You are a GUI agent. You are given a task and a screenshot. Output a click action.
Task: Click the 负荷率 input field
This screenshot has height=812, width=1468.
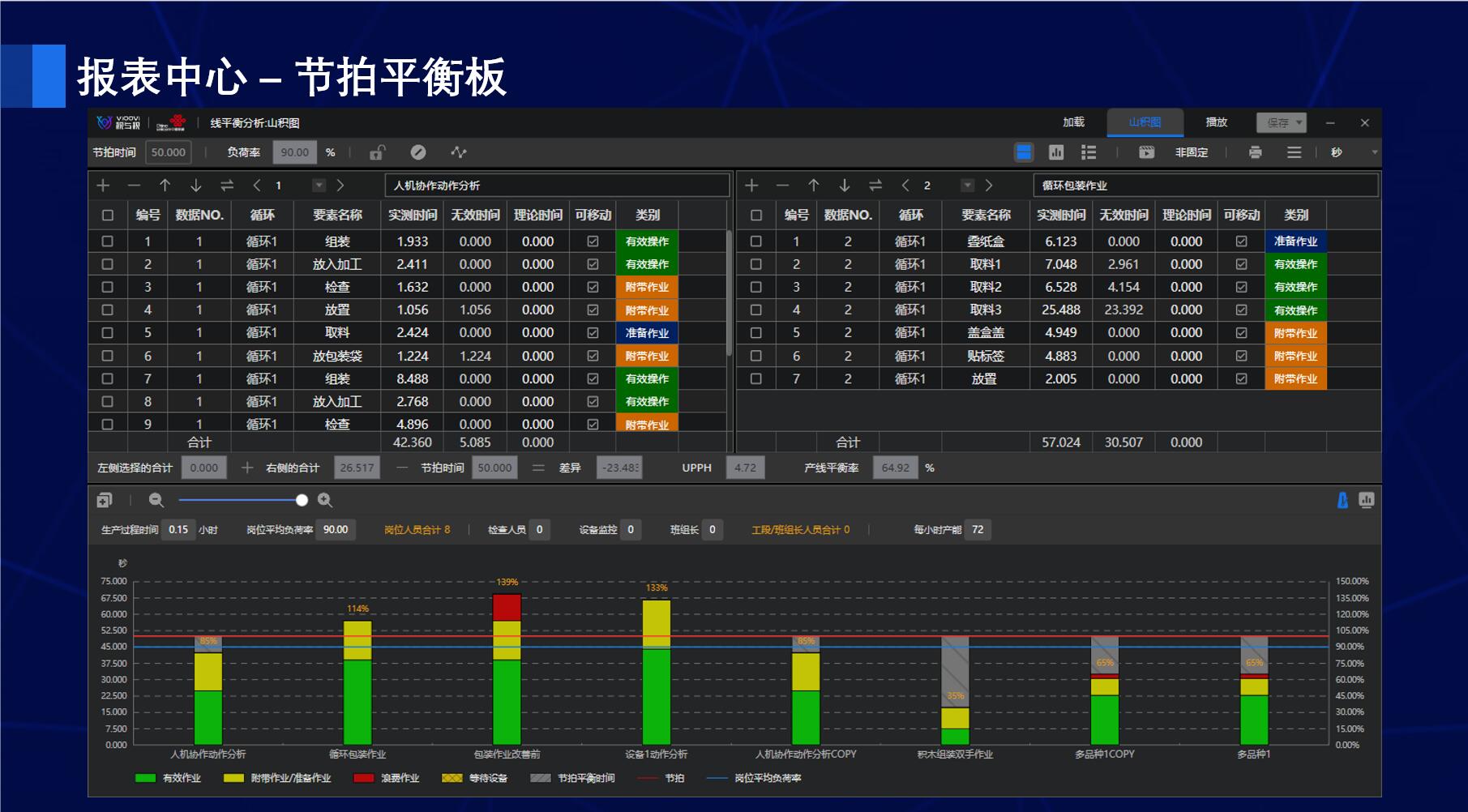pos(294,152)
